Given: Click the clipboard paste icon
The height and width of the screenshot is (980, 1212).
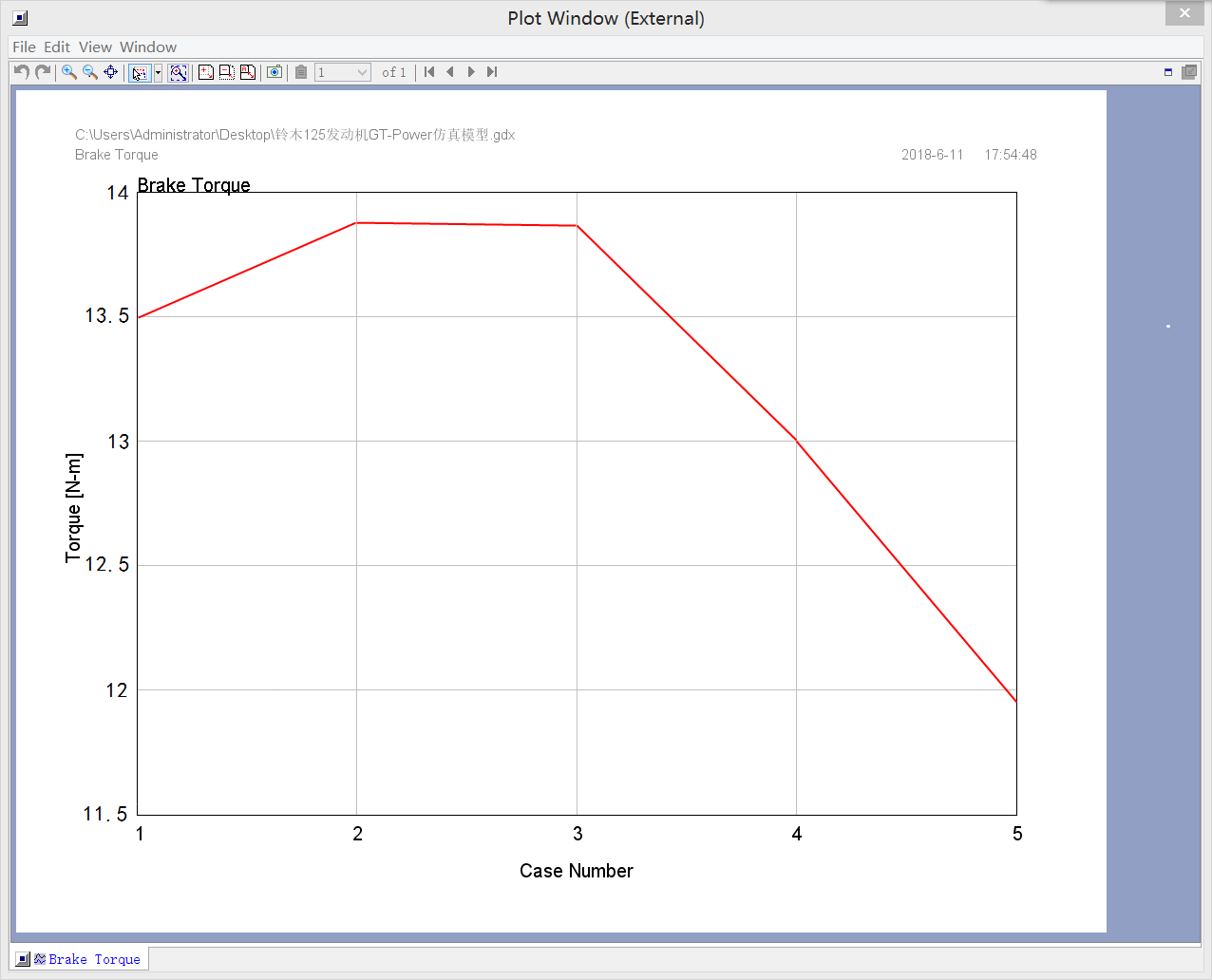Looking at the screenshot, I should 301,72.
